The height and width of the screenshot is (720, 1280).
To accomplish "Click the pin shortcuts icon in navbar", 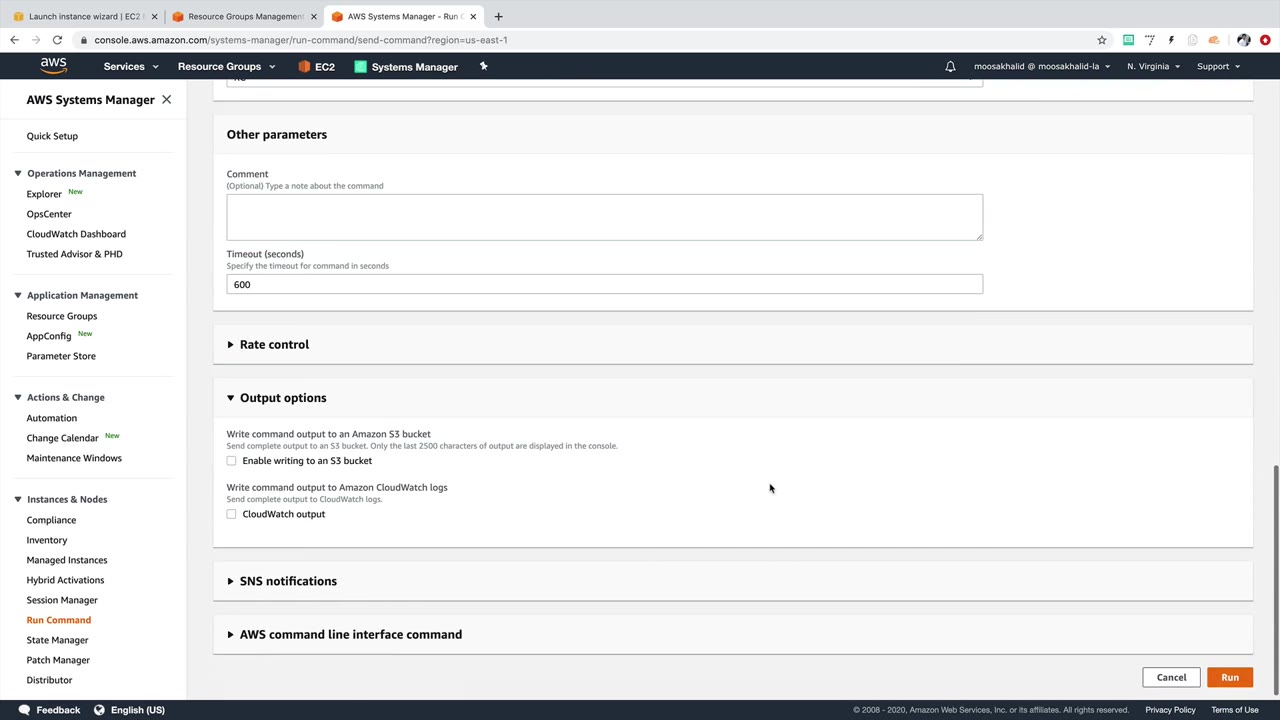I will tap(483, 67).
